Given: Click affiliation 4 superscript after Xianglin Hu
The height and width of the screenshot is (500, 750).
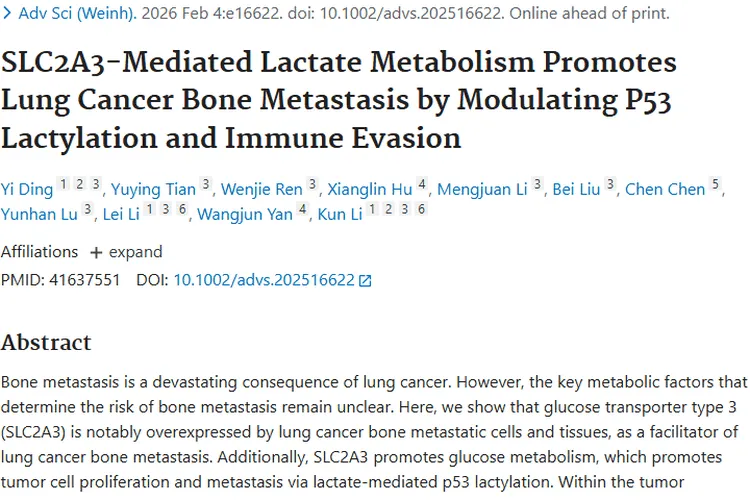Looking at the screenshot, I should (423, 185).
